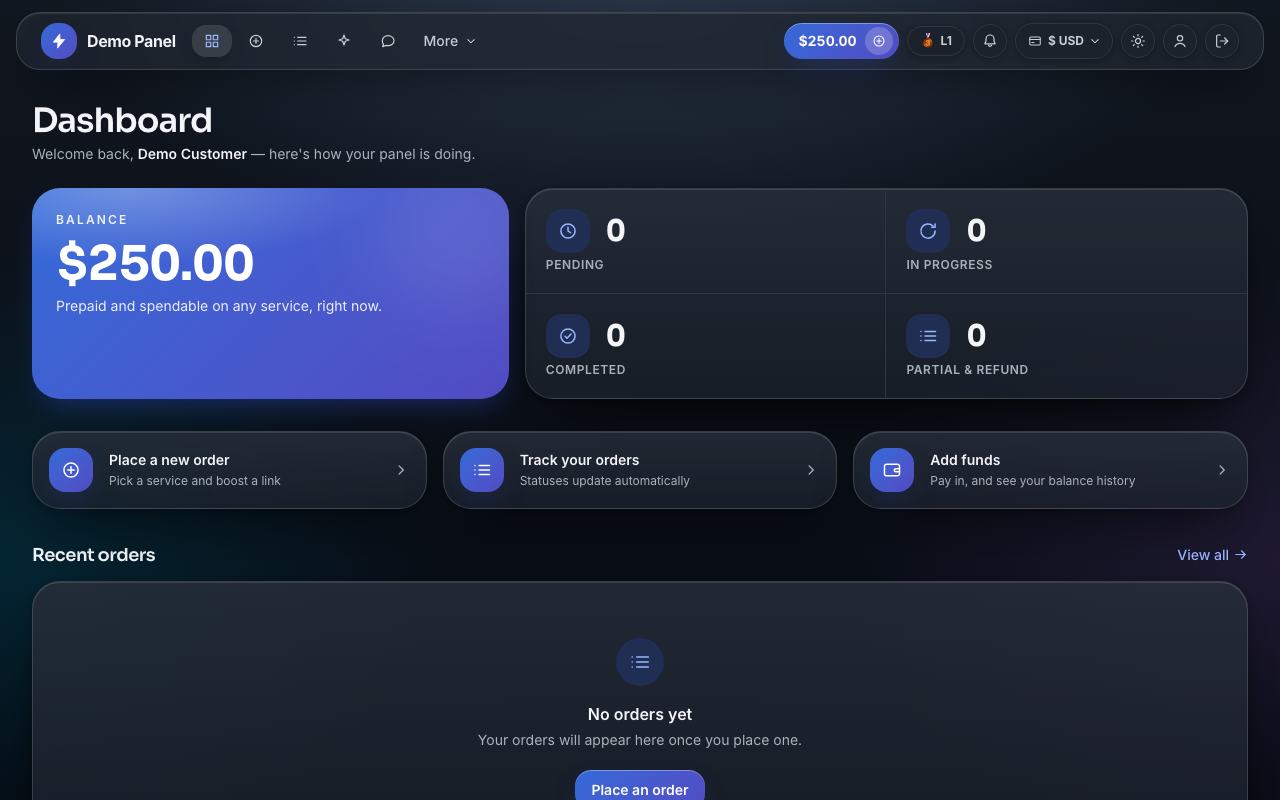
Task: Expand the More menu
Action: coord(449,41)
